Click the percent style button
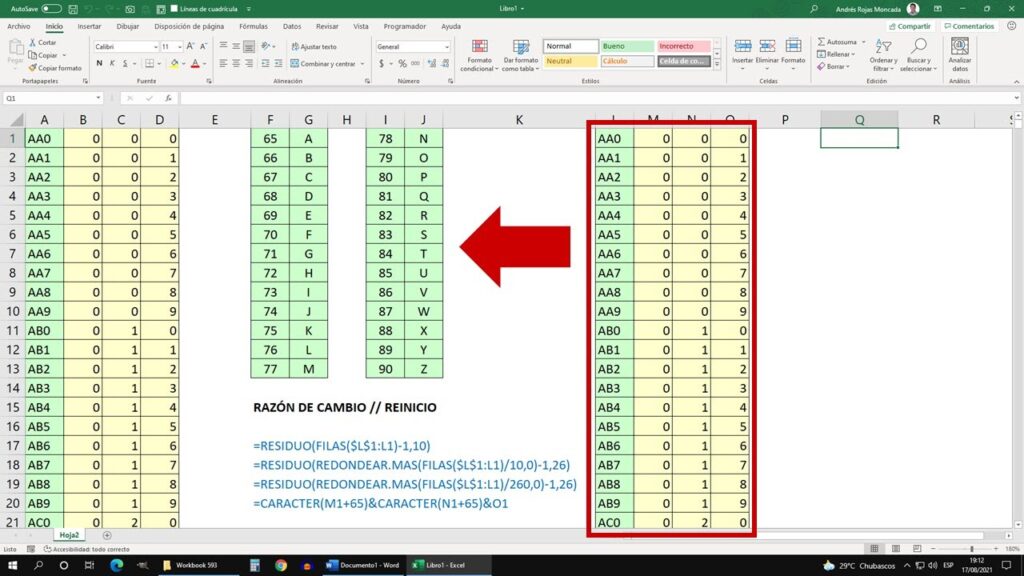The width and height of the screenshot is (1024, 576). [402, 64]
